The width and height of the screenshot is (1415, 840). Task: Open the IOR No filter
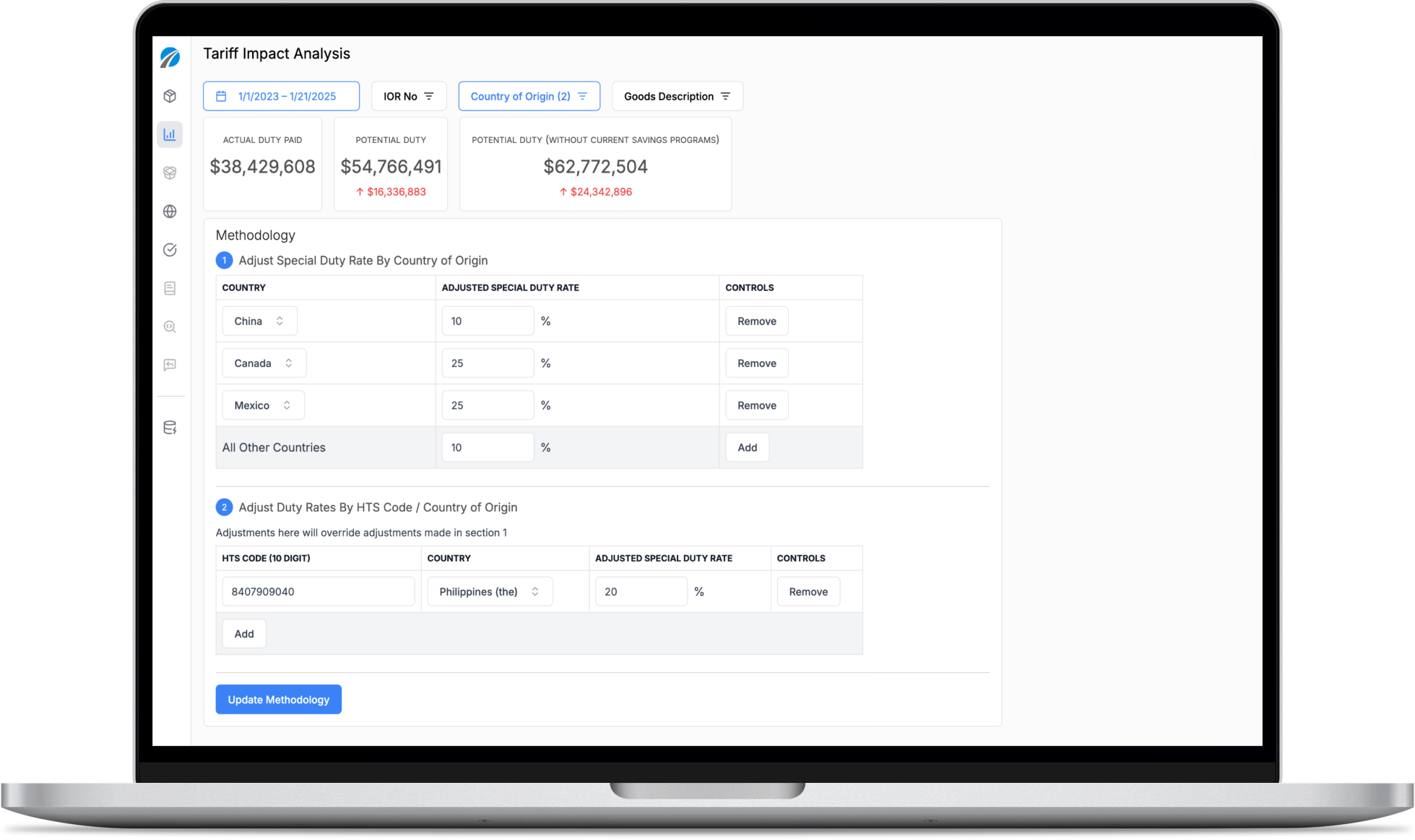pyautogui.click(x=409, y=96)
